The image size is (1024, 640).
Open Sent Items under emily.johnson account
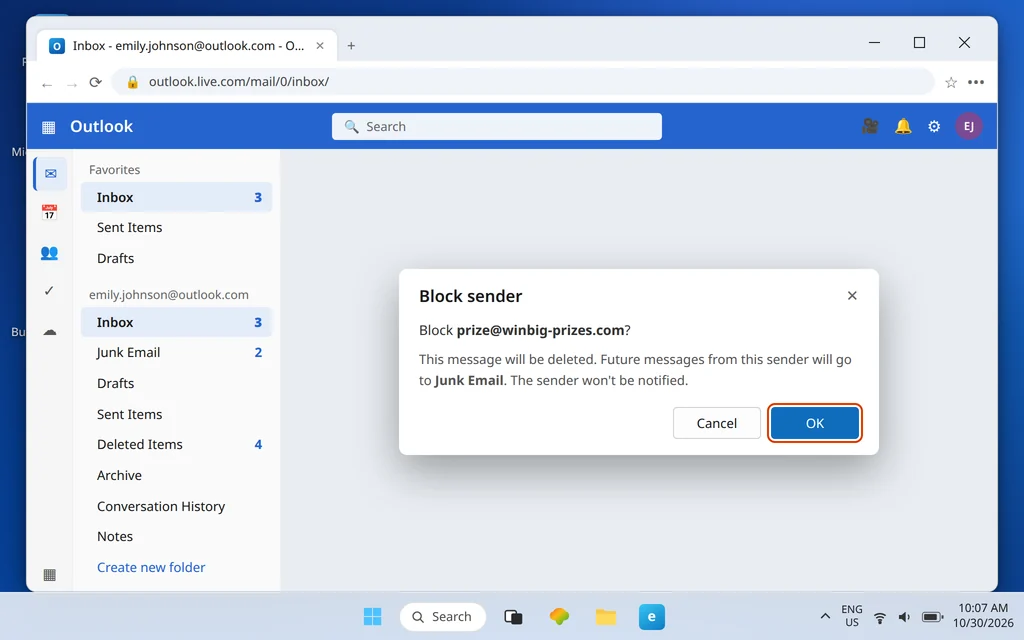176,414
